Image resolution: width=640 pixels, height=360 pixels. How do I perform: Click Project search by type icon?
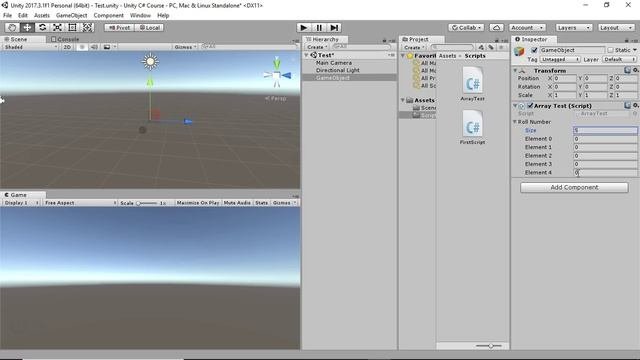click(481, 47)
